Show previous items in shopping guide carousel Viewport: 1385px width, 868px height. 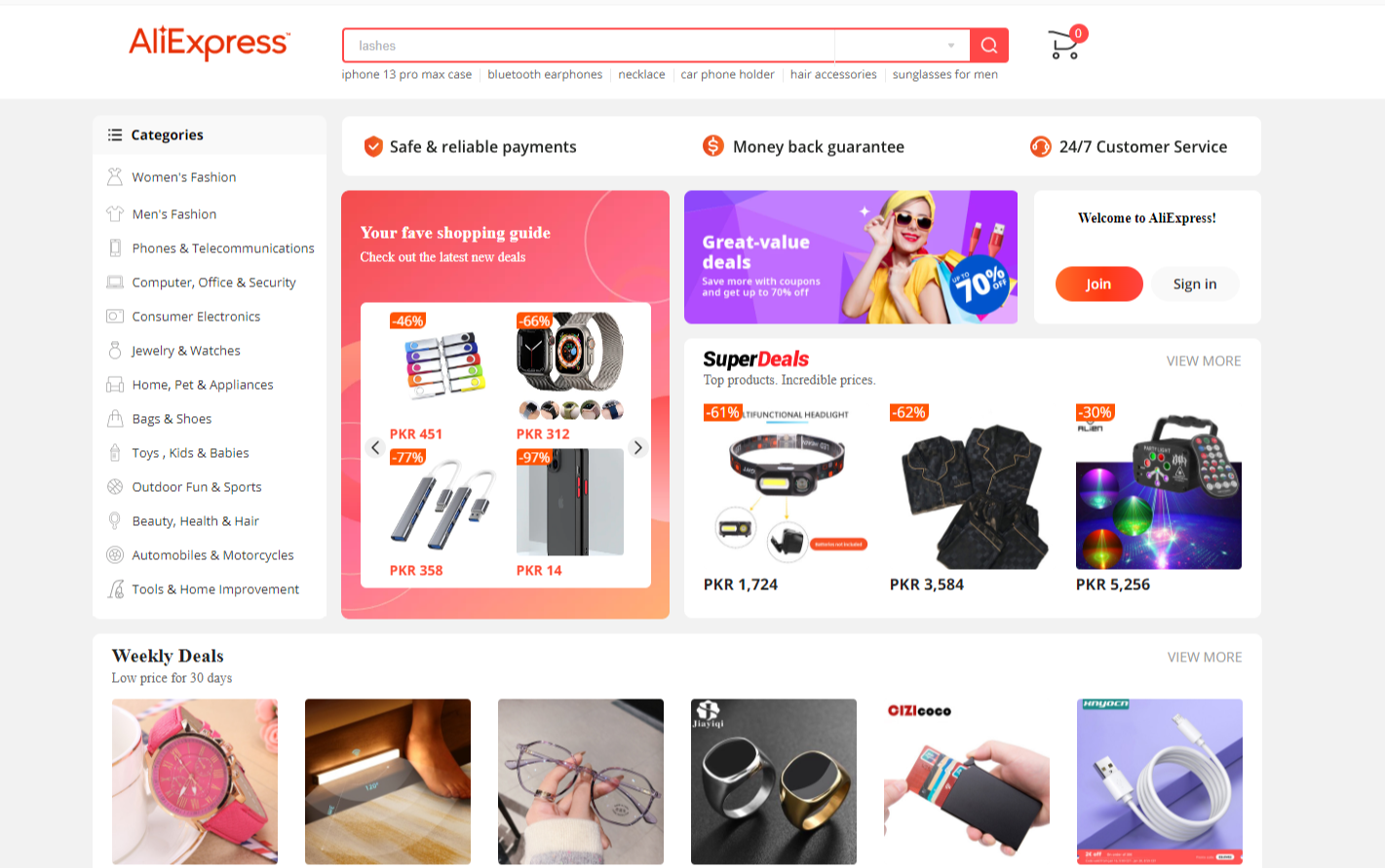[x=375, y=447]
